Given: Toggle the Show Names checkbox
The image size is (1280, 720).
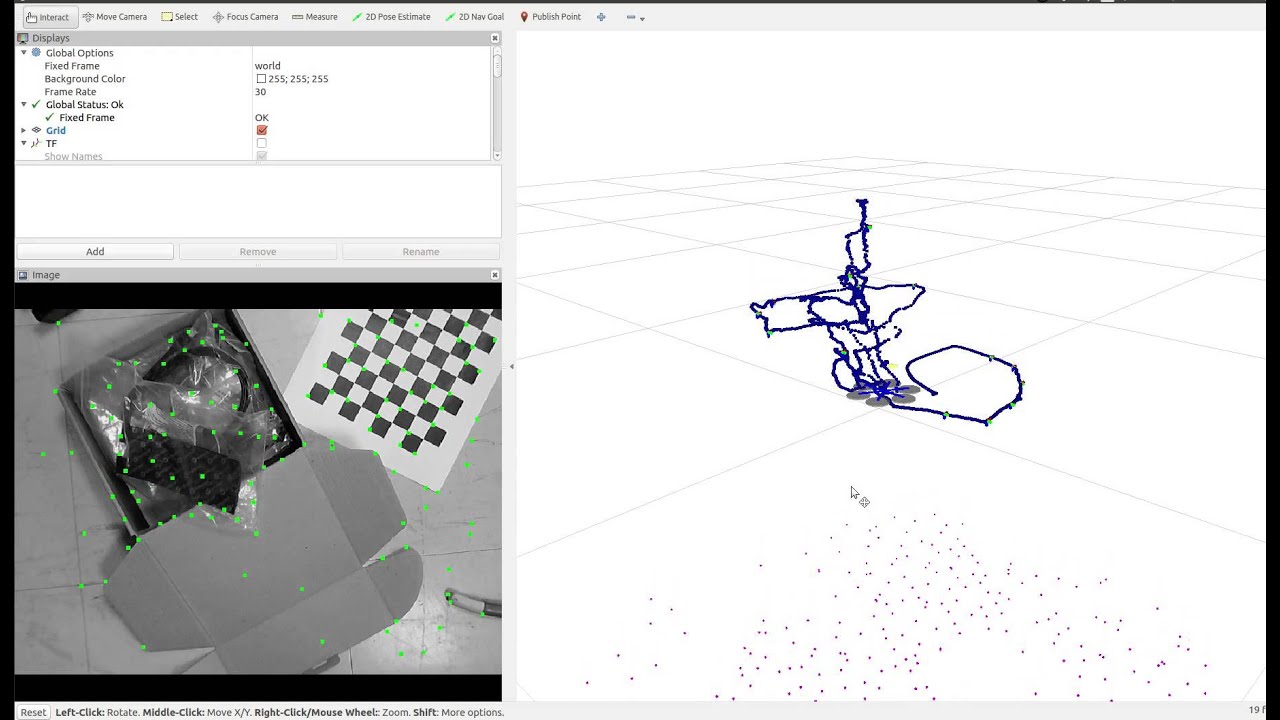Looking at the screenshot, I should (262, 157).
